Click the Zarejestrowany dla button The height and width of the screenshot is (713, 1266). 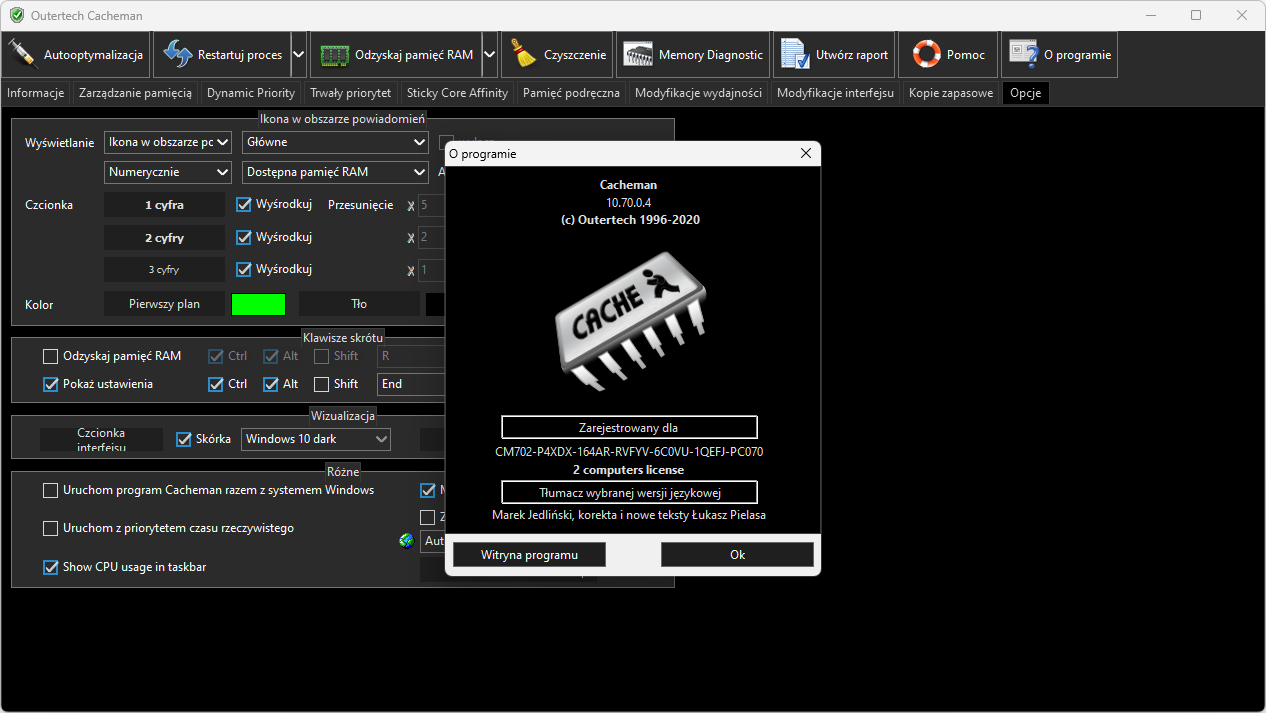(x=629, y=427)
